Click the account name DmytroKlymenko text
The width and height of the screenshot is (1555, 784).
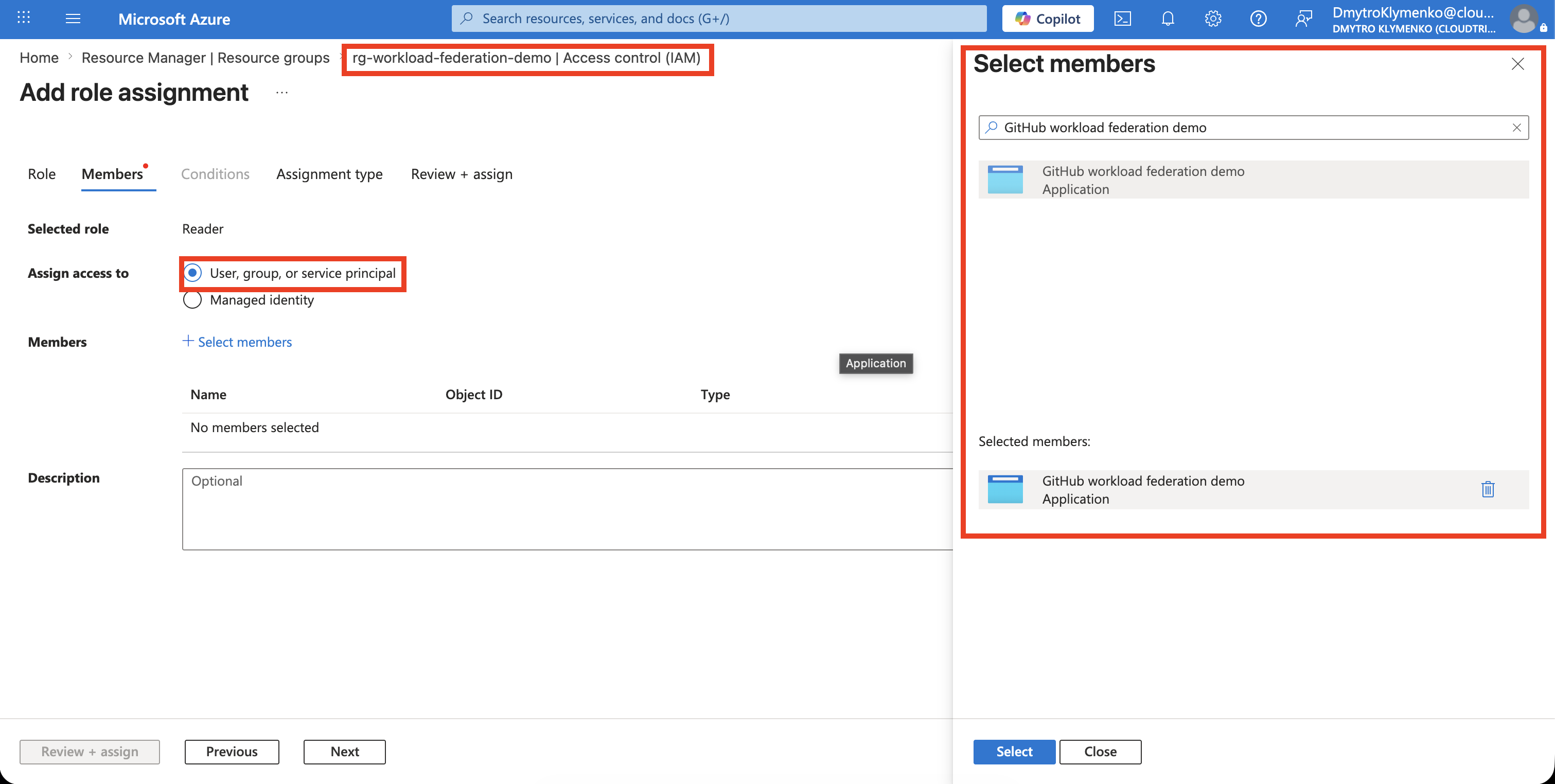point(1413,13)
